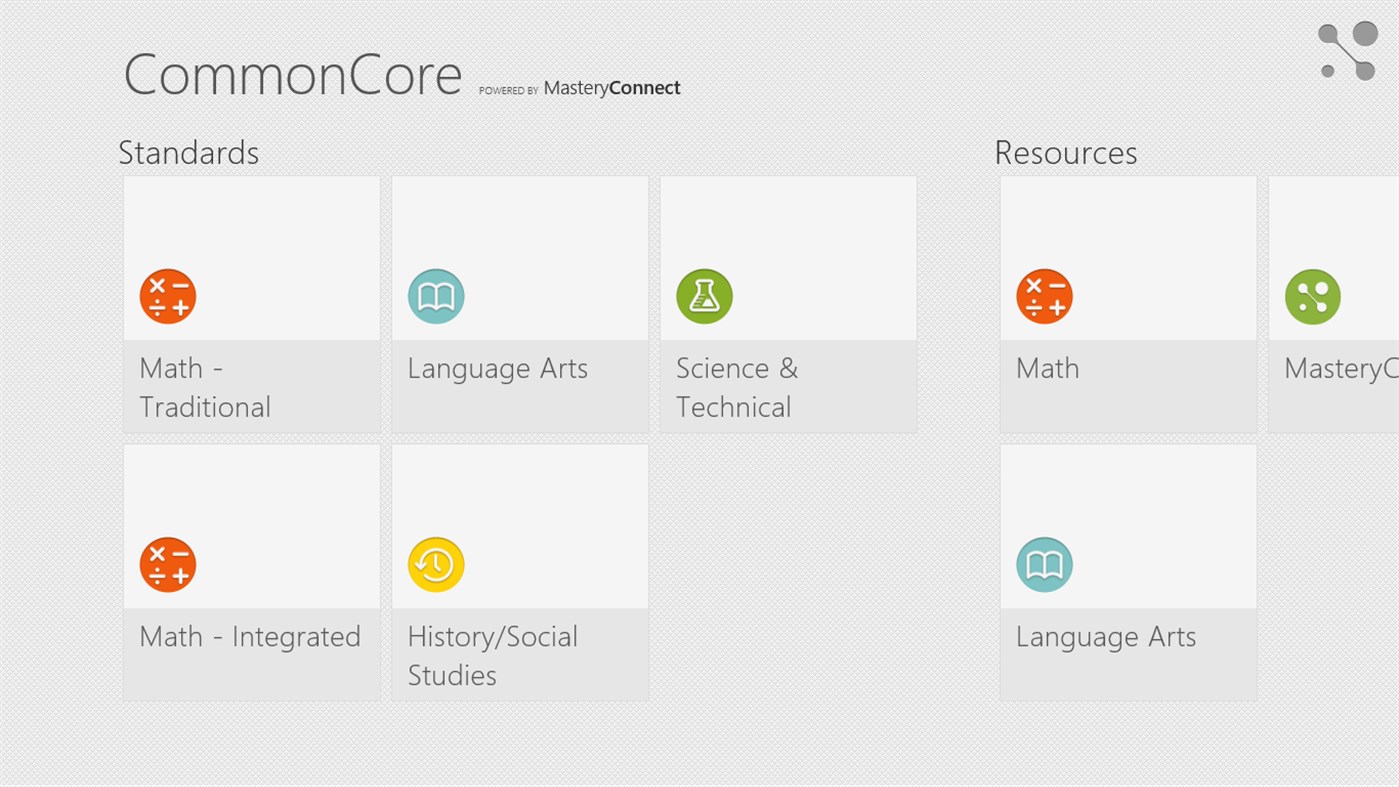Click the orange math icon on Math - Integrated
The width and height of the screenshot is (1399, 787).
coord(167,563)
